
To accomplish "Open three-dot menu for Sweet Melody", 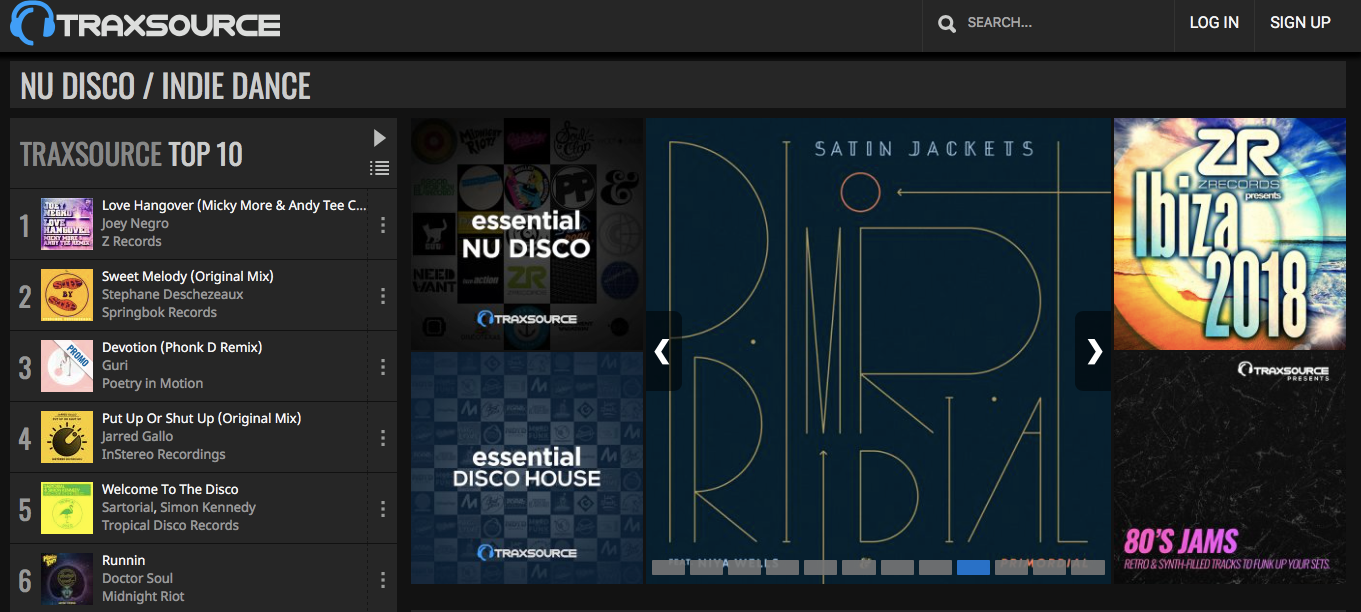I will click(383, 295).
